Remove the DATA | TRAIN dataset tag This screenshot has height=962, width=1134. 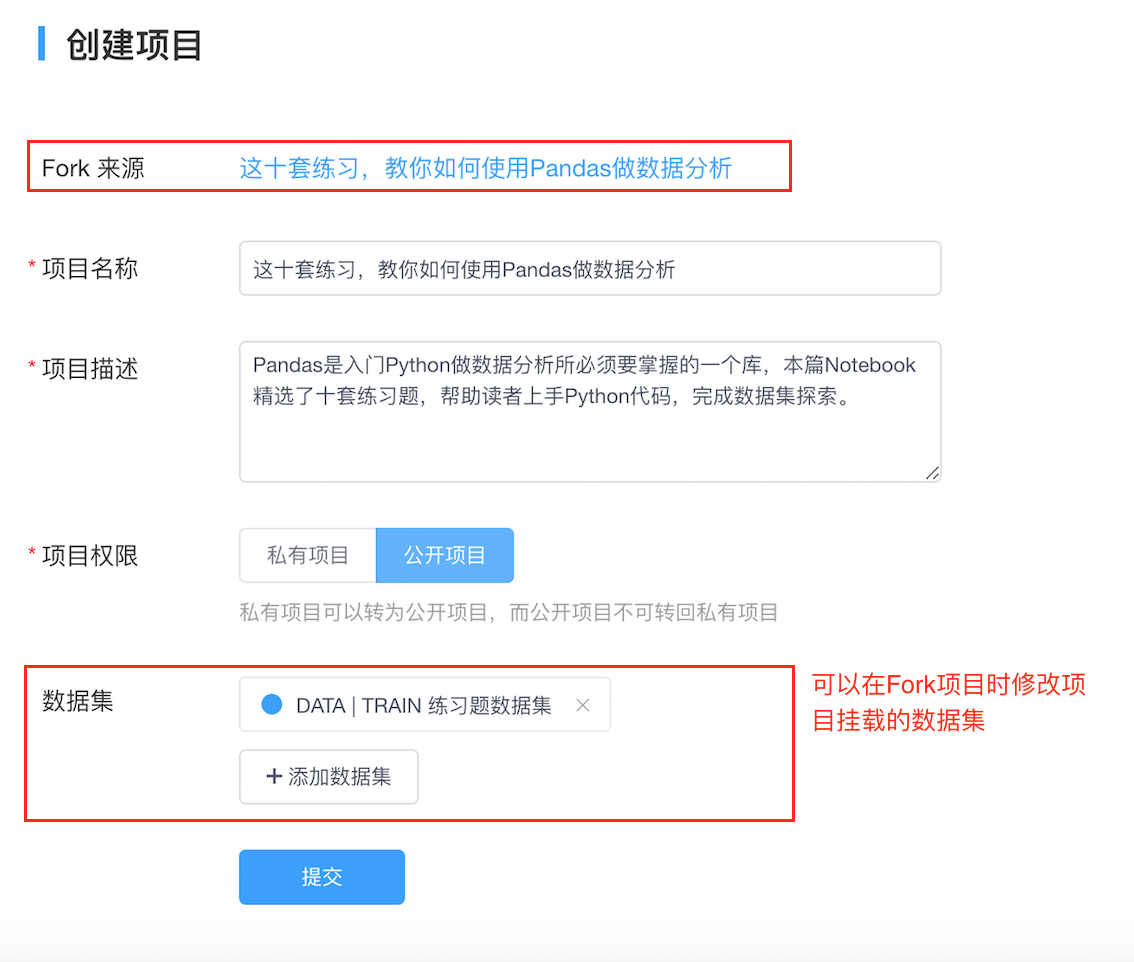(582, 705)
